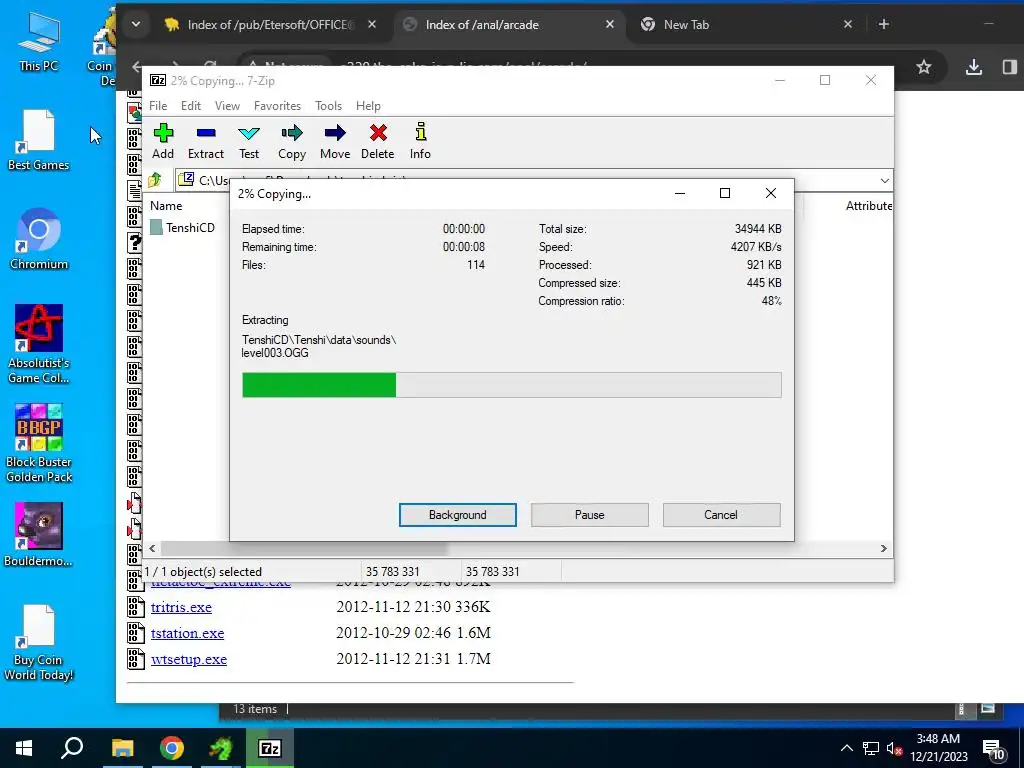This screenshot has height=768, width=1024.
Task: Open the View menu
Action: 227,106
